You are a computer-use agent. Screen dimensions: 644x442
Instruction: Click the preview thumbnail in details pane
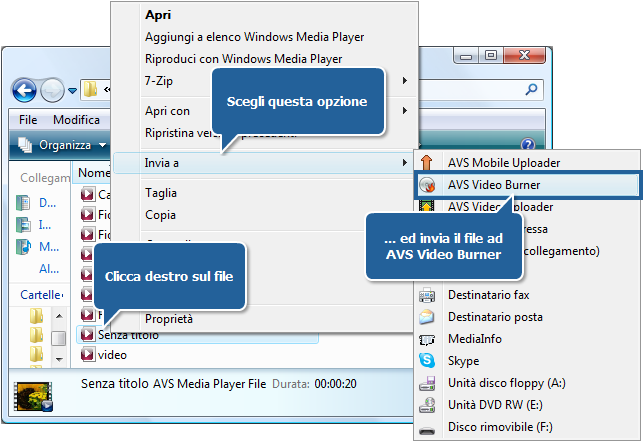coord(33,396)
